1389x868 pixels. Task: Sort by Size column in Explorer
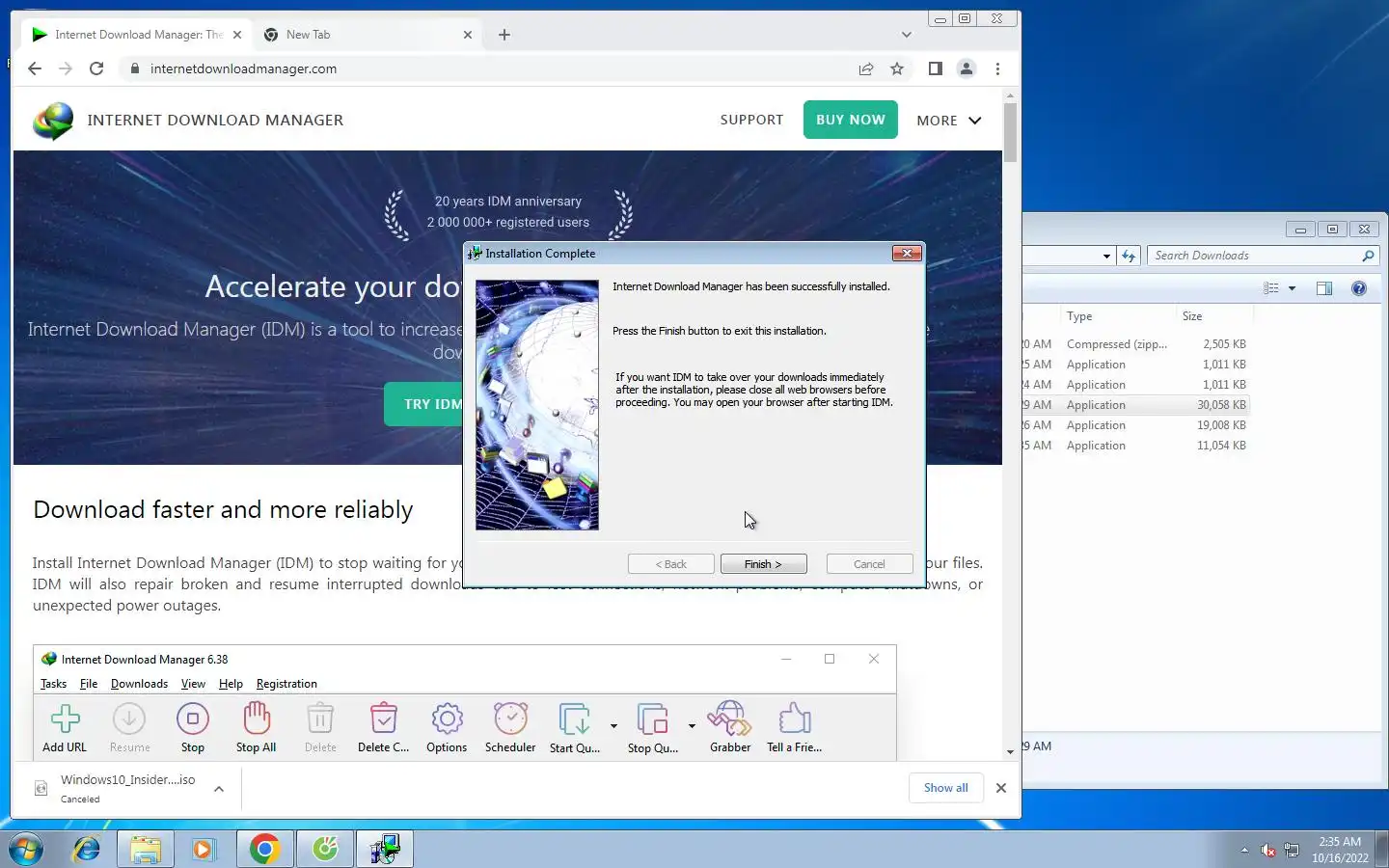click(x=1213, y=316)
